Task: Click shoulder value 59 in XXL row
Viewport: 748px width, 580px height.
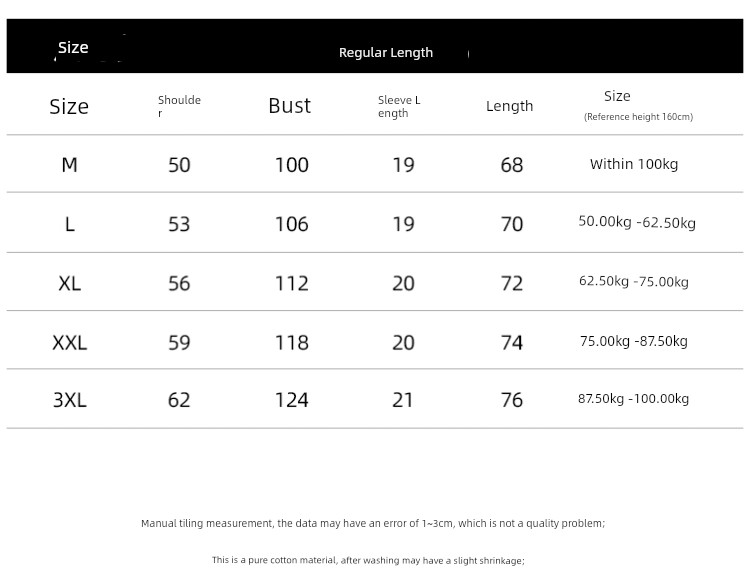Action: [x=179, y=342]
